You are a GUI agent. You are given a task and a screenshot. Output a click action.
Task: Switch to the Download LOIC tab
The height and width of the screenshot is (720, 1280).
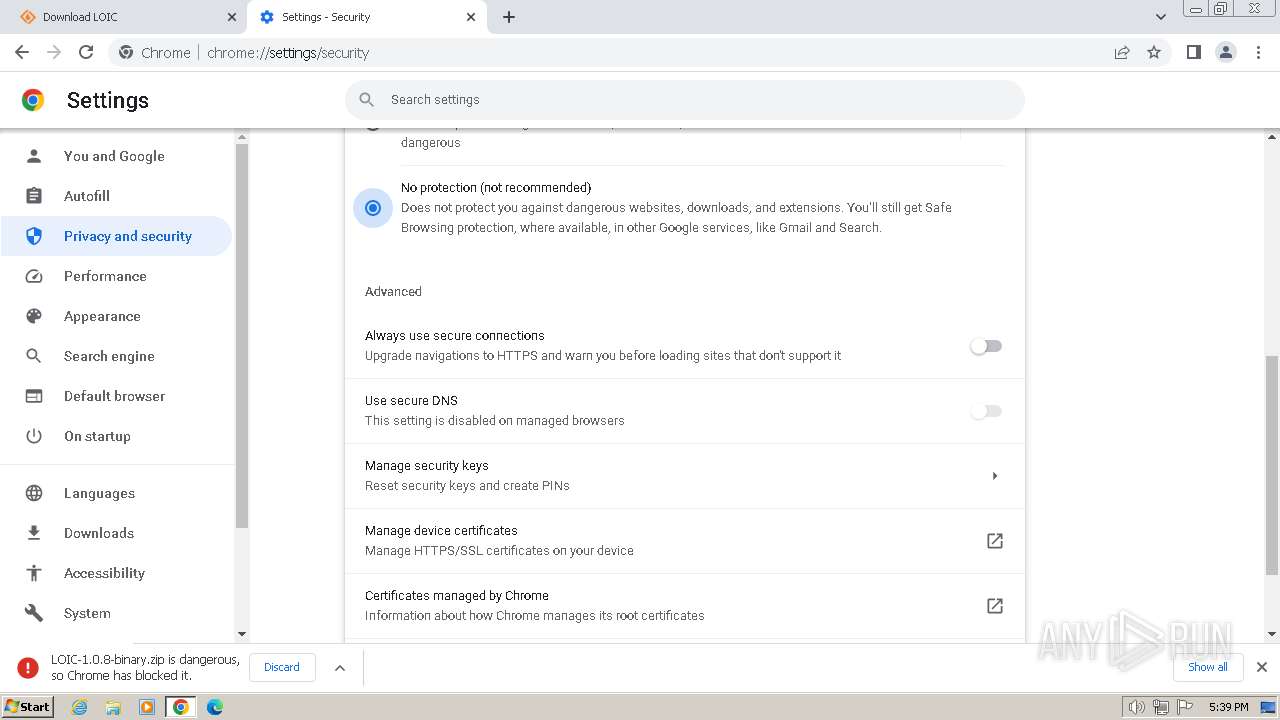127,17
